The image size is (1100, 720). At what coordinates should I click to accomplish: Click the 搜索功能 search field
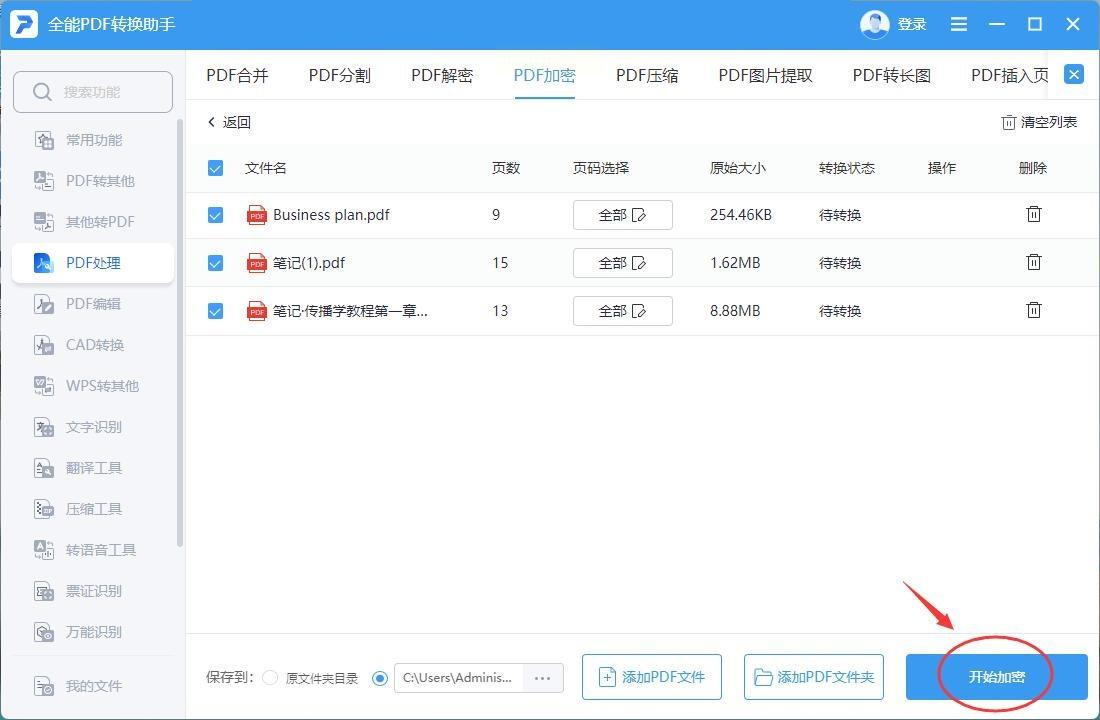tap(93, 92)
